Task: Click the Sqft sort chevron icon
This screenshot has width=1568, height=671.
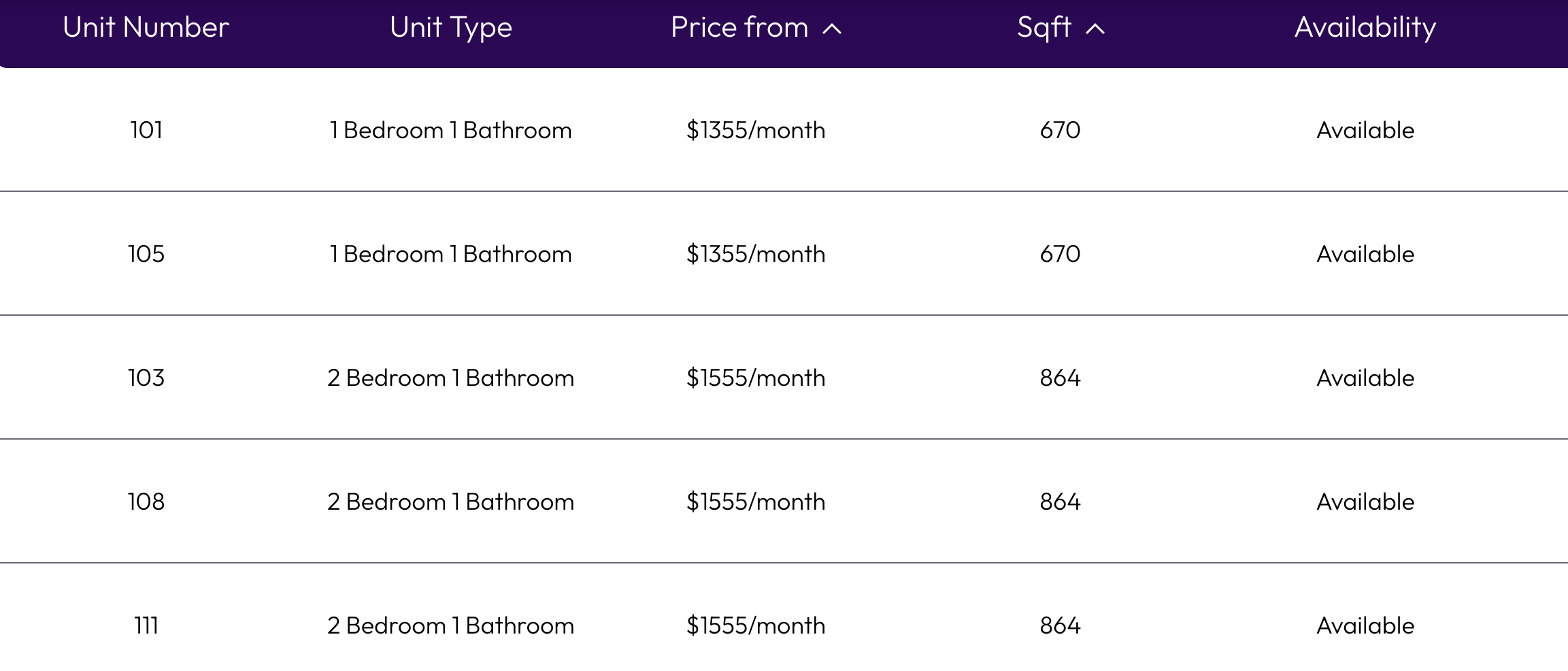Action: 1095,29
